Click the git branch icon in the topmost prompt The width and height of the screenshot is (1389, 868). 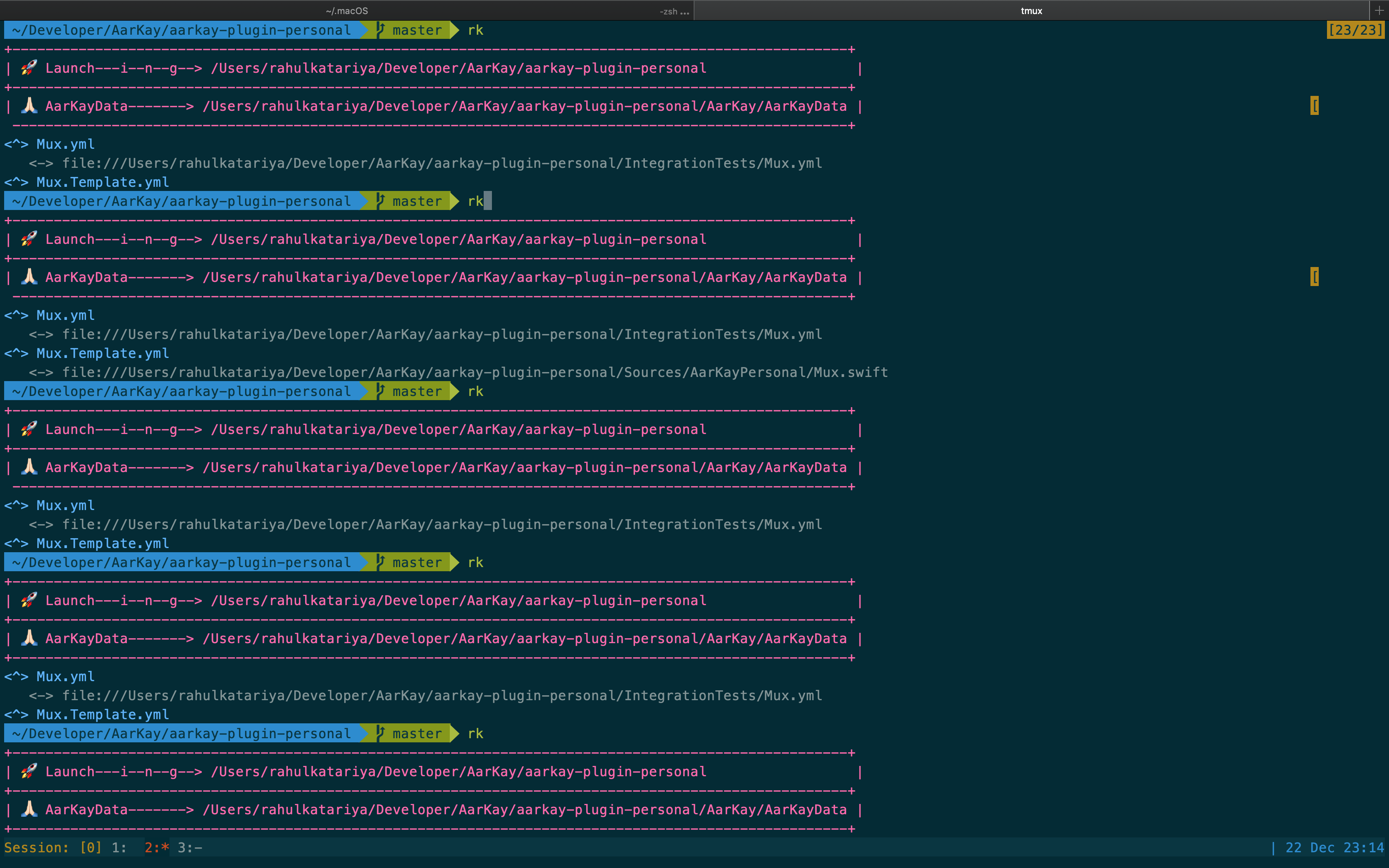click(x=381, y=30)
